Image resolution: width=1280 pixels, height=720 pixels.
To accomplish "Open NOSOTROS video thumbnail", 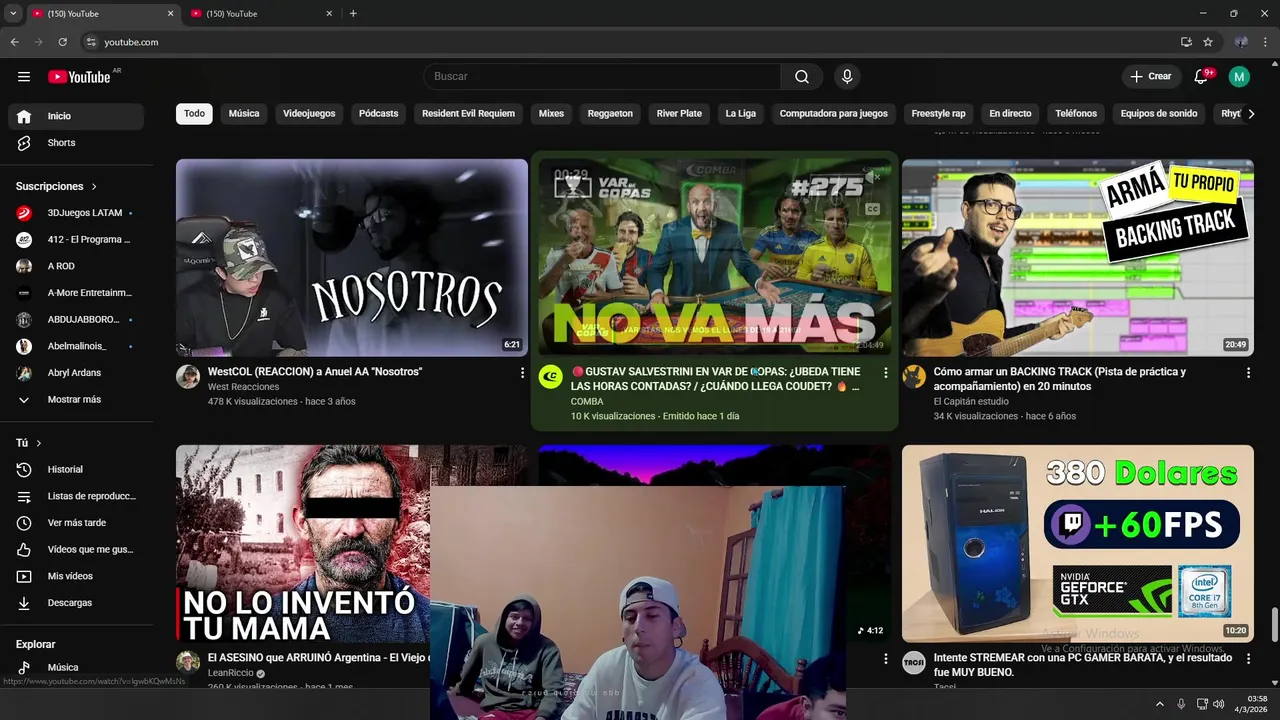I will 352,258.
